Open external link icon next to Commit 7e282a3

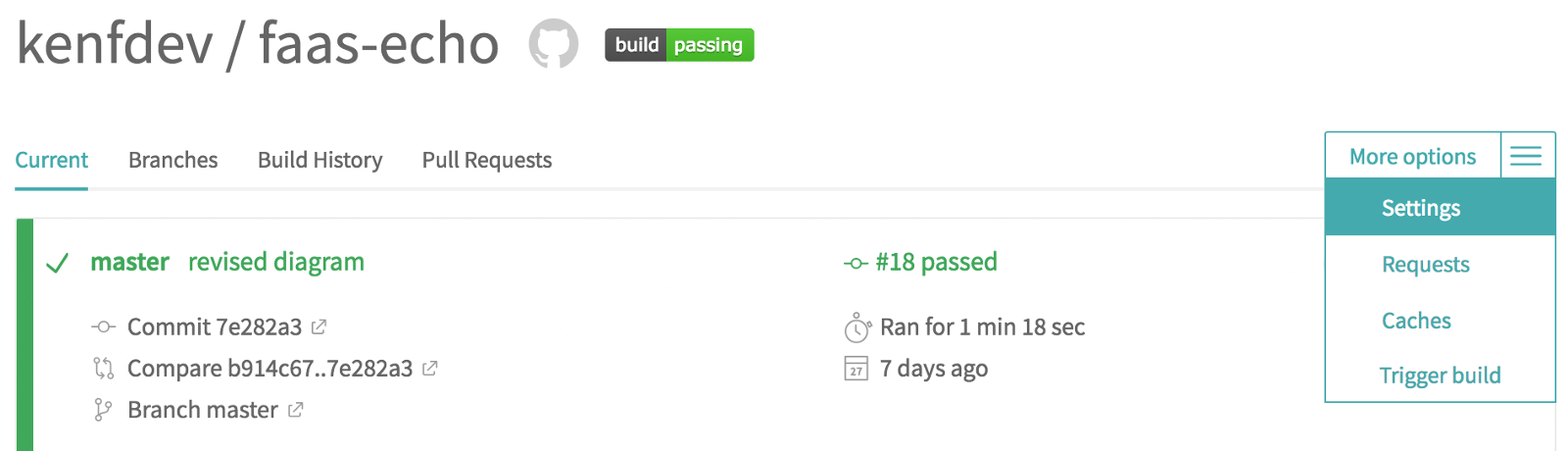(318, 326)
